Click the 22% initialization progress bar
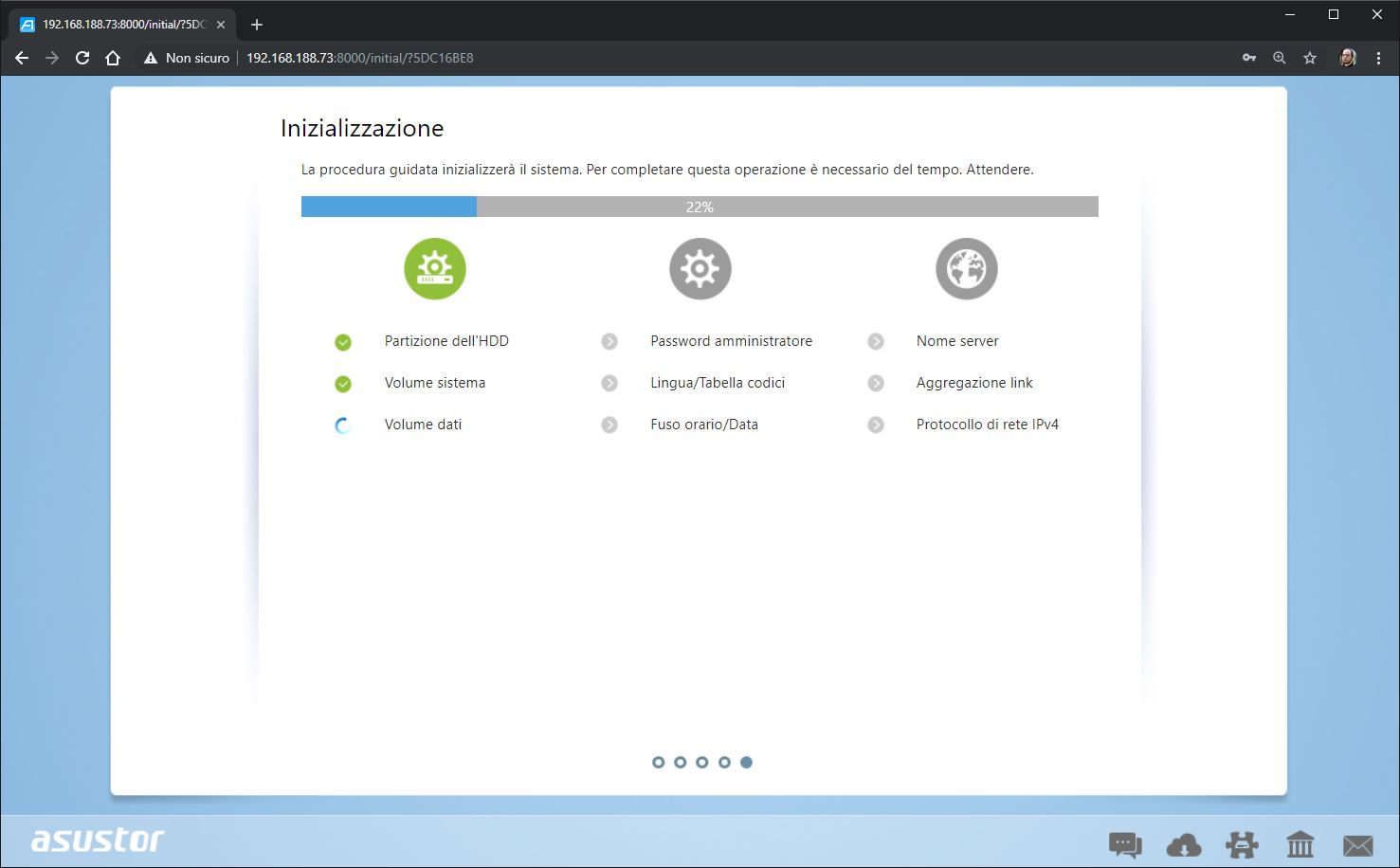This screenshot has height=868, width=1400. (700, 207)
